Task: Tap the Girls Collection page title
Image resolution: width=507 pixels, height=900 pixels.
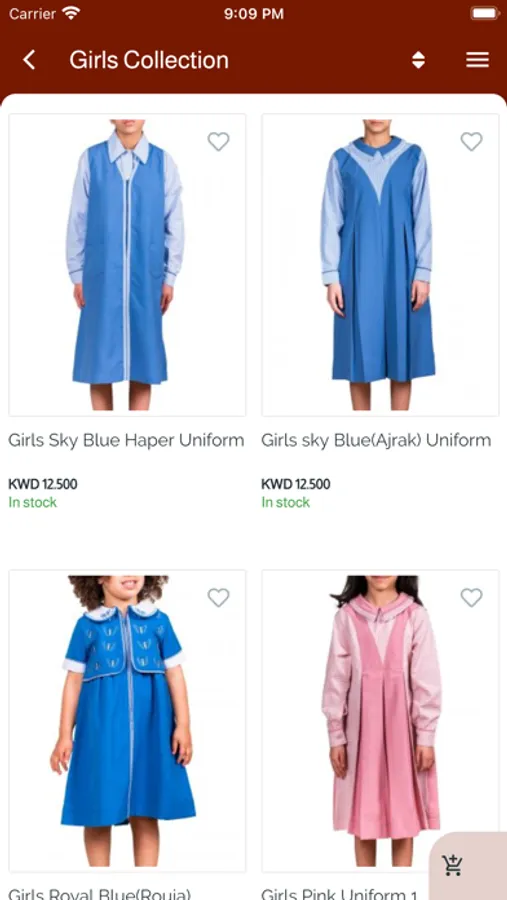Action: [x=149, y=60]
